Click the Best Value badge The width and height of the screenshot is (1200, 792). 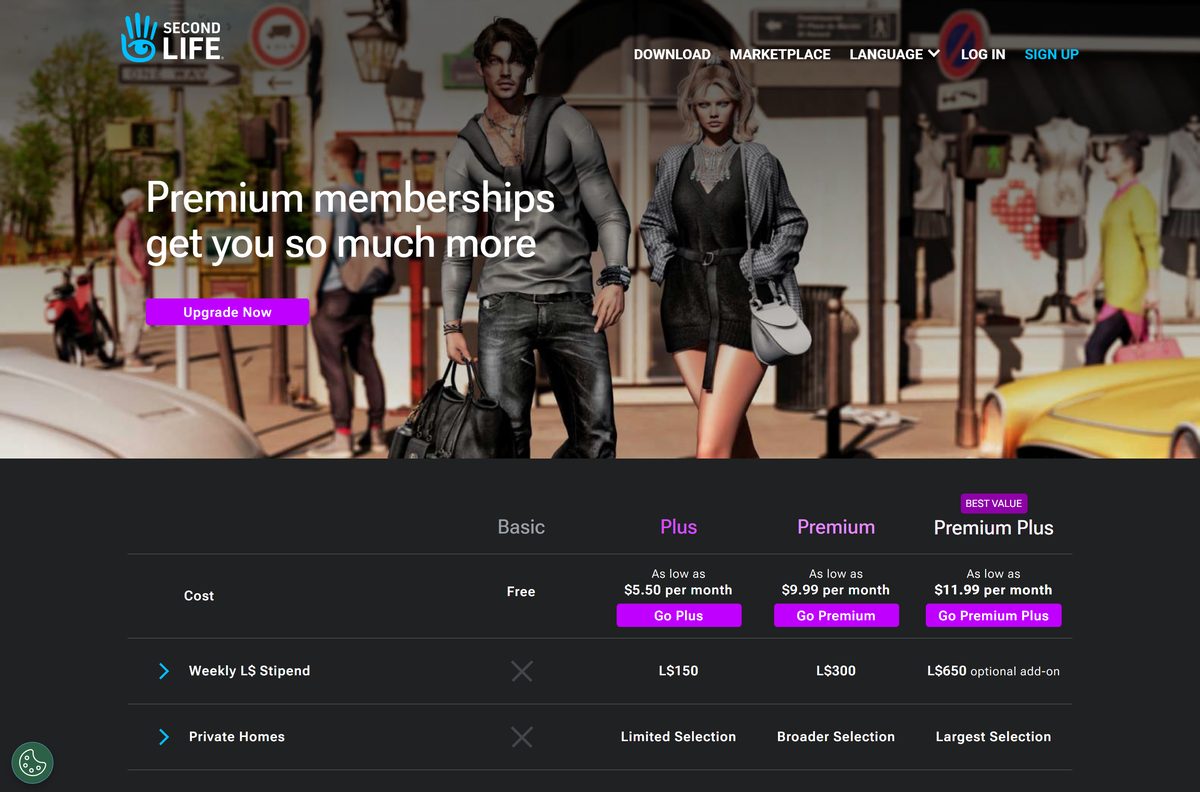993,503
